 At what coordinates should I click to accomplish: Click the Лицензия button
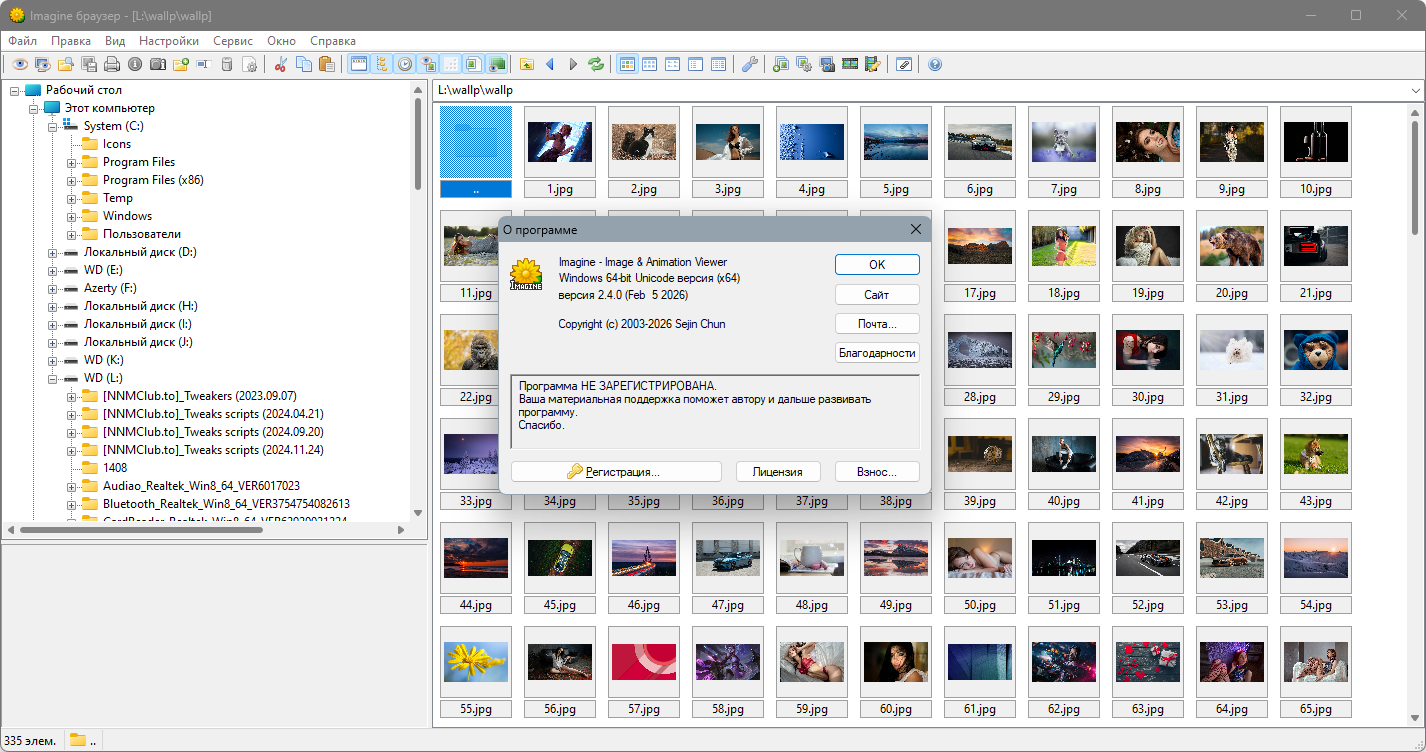pyautogui.click(x=778, y=472)
